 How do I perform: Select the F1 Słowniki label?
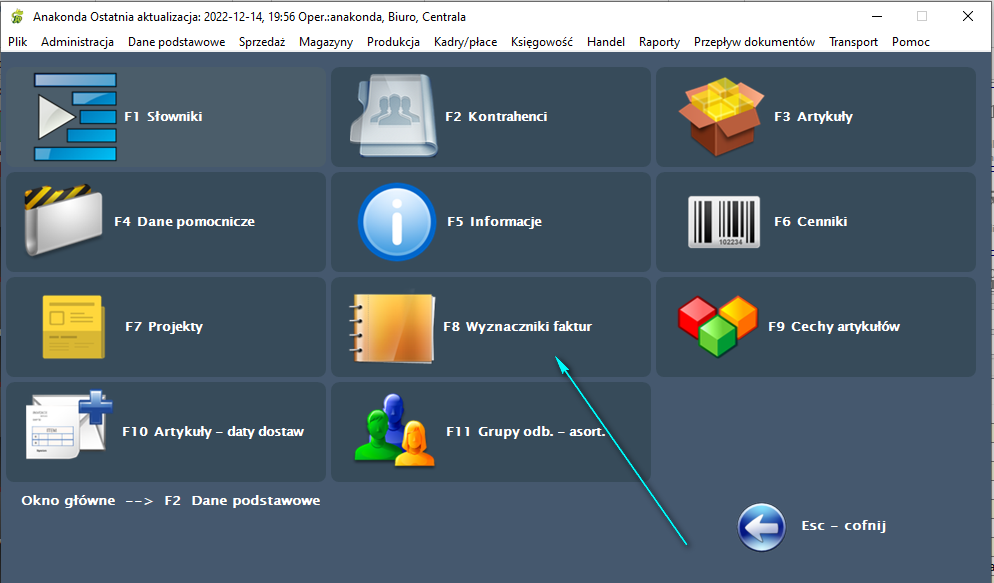[164, 117]
